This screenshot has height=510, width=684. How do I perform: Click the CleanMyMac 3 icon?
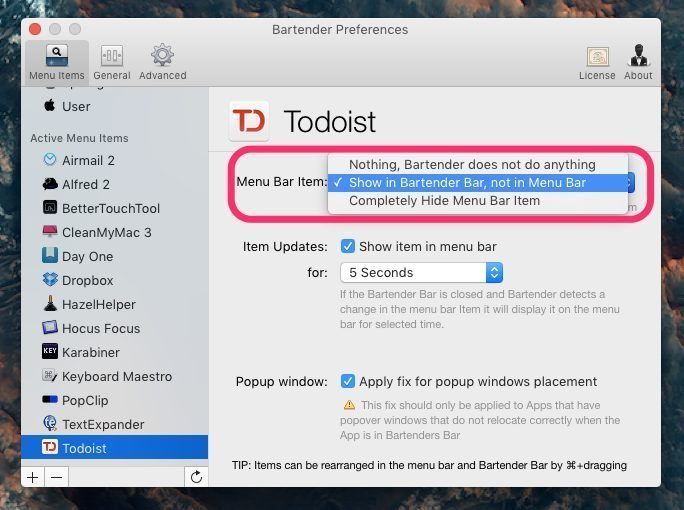pos(50,231)
